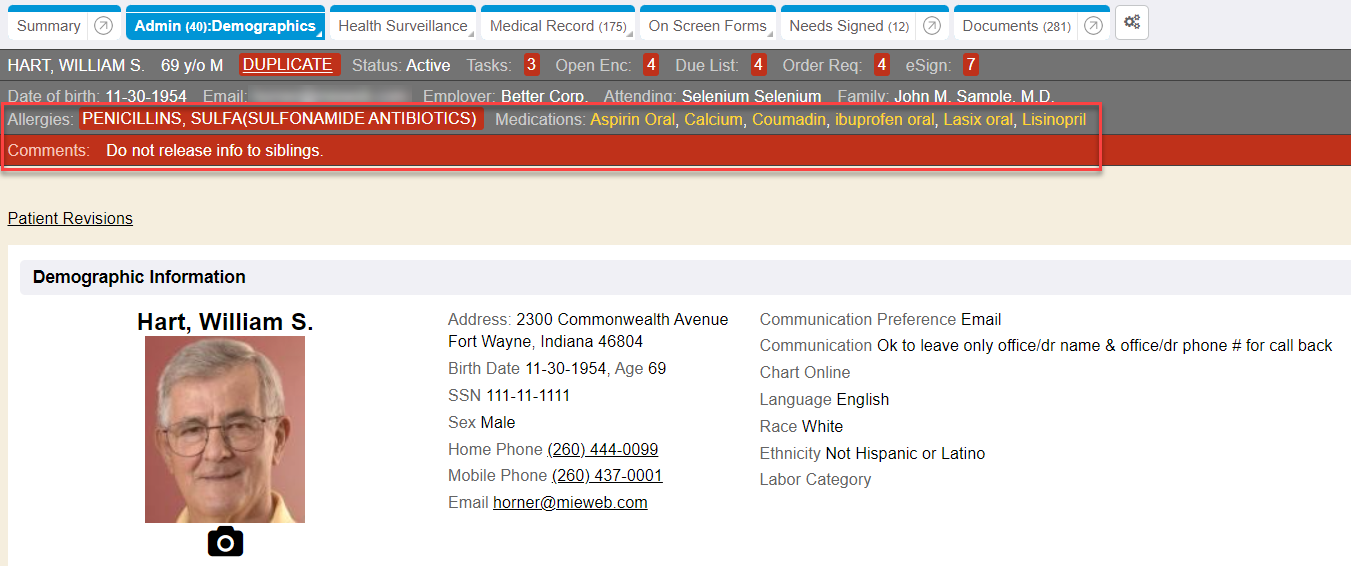Image resolution: width=1351 pixels, height=566 pixels.
Task: Click the camera icon under patient photo
Action: tap(225, 541)
